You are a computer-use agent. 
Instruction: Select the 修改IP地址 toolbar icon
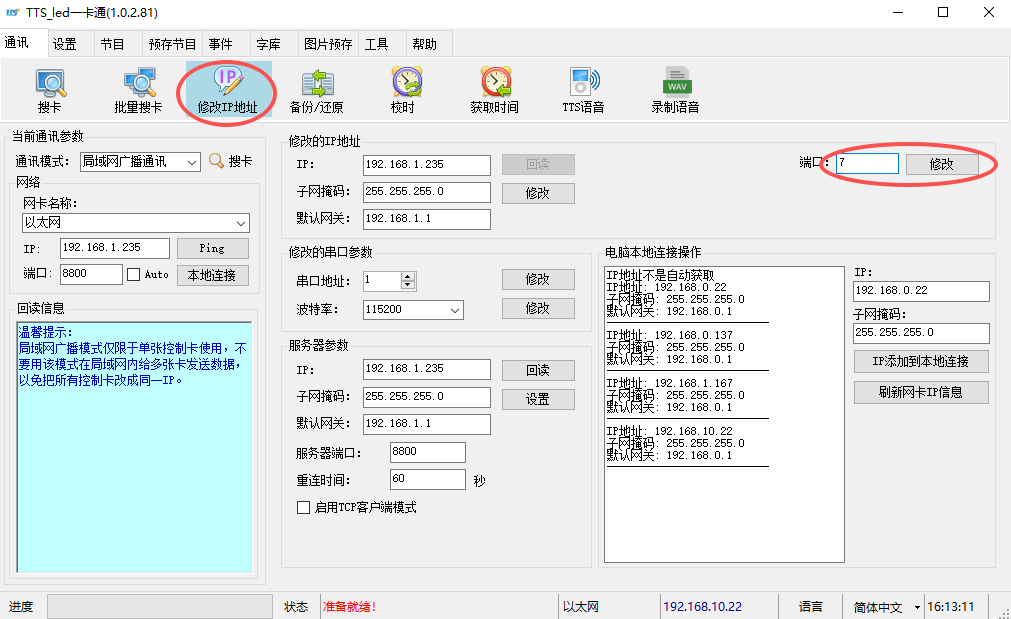(x=228, y=90)
